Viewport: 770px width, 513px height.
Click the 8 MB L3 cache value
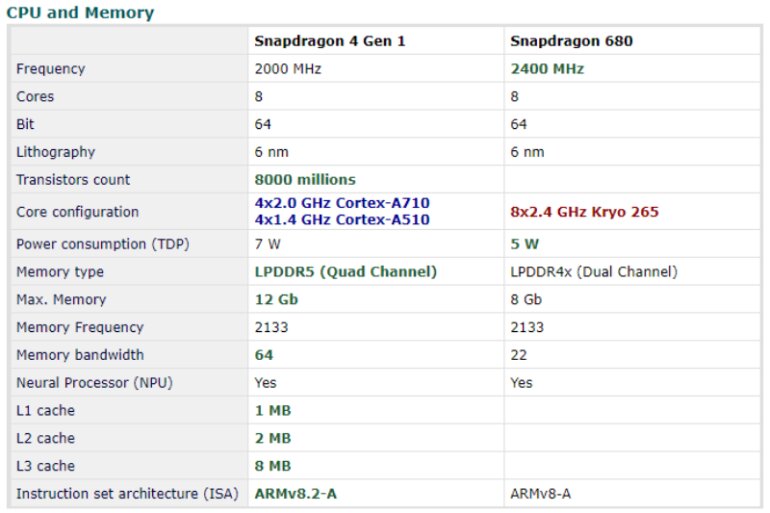coord(273,466)
